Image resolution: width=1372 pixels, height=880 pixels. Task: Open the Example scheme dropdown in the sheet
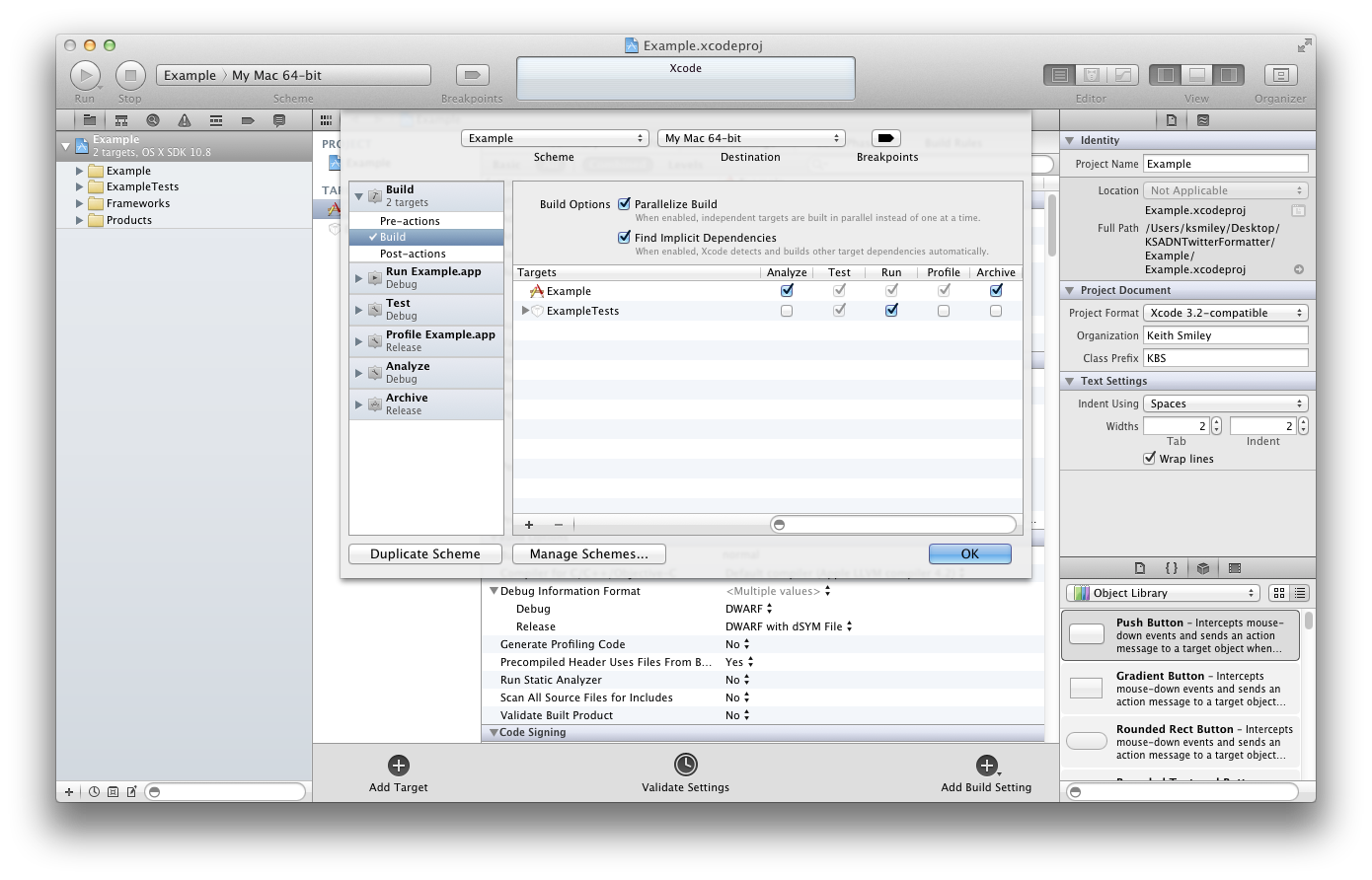point(555,138)
